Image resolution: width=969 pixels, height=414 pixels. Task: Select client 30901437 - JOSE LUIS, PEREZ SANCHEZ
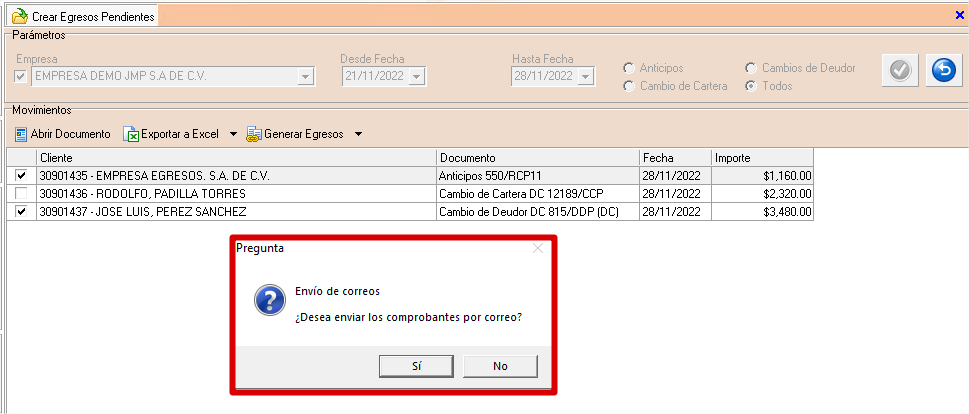coord(236,212)
